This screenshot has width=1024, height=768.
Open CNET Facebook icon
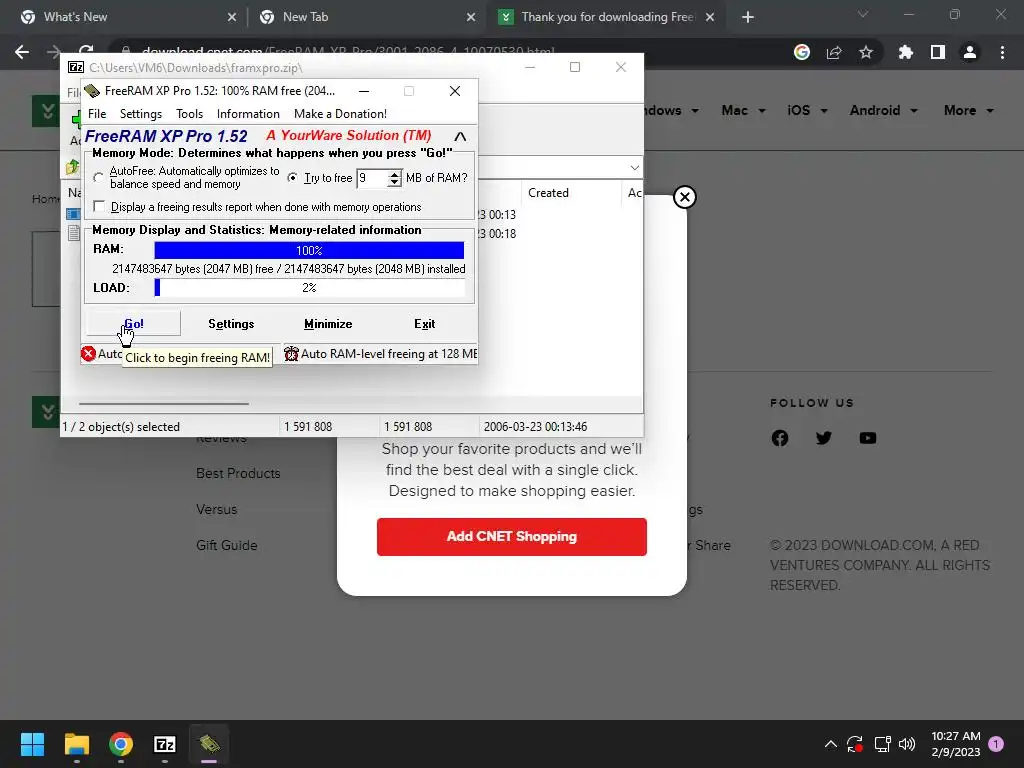click(780, 438)
